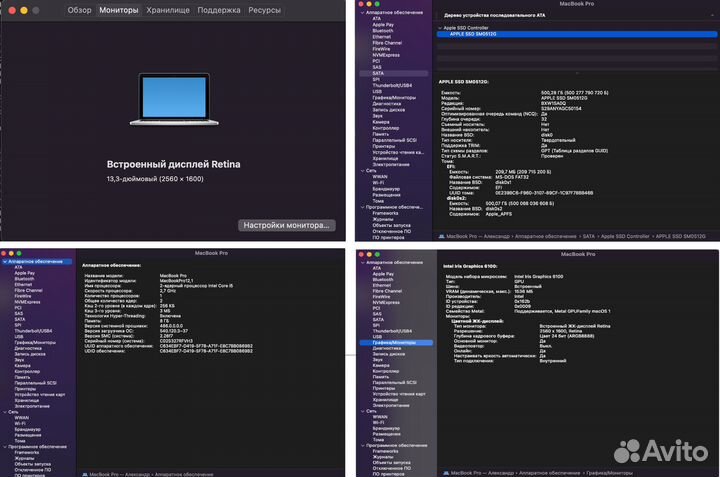Collapse Apple SSD Controller in SATA window

[x=440, y=28]
